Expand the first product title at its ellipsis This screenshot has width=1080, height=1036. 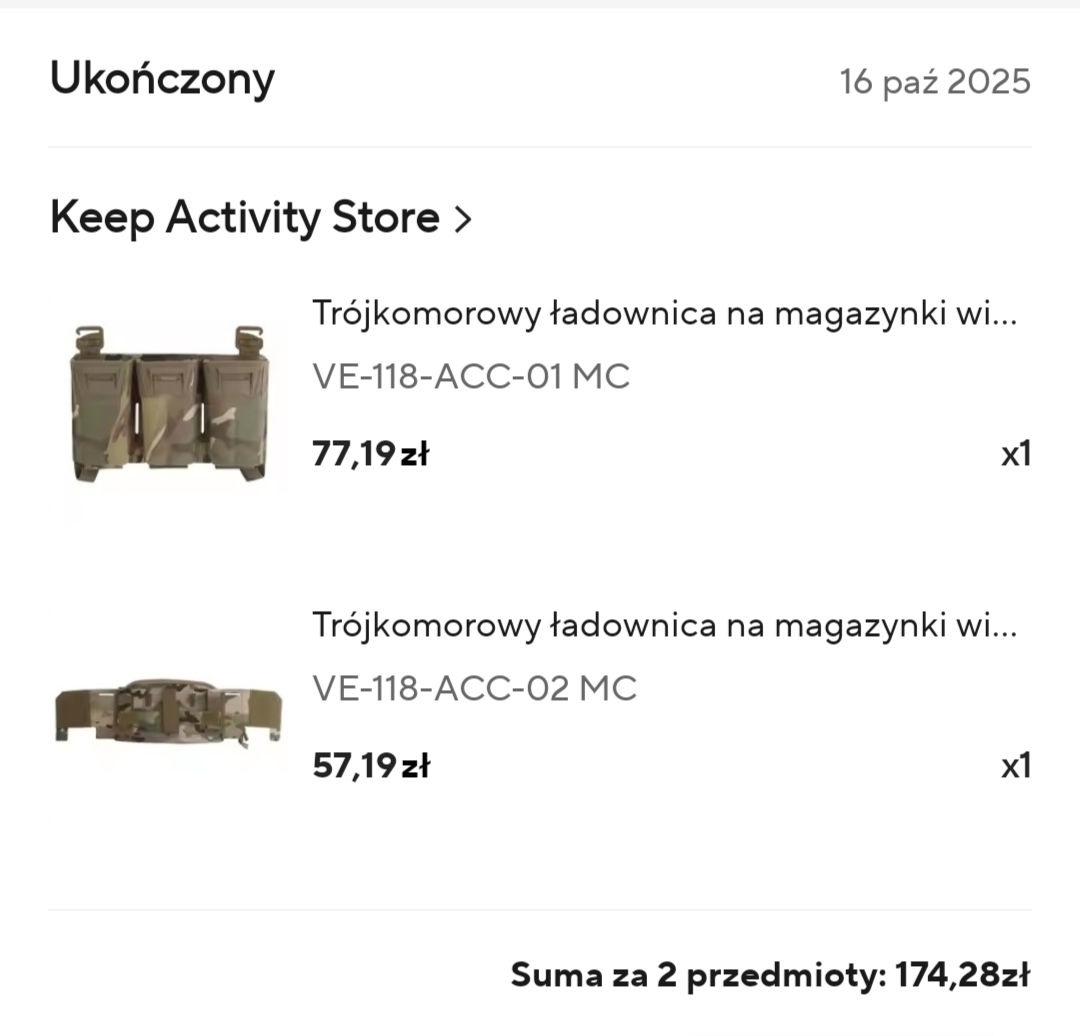point(1005,316)
